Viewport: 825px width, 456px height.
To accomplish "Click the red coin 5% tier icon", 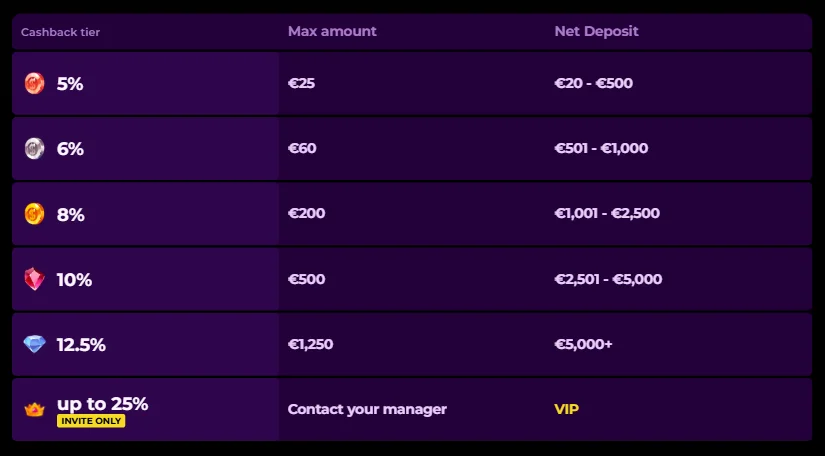I will click(35, 84).
